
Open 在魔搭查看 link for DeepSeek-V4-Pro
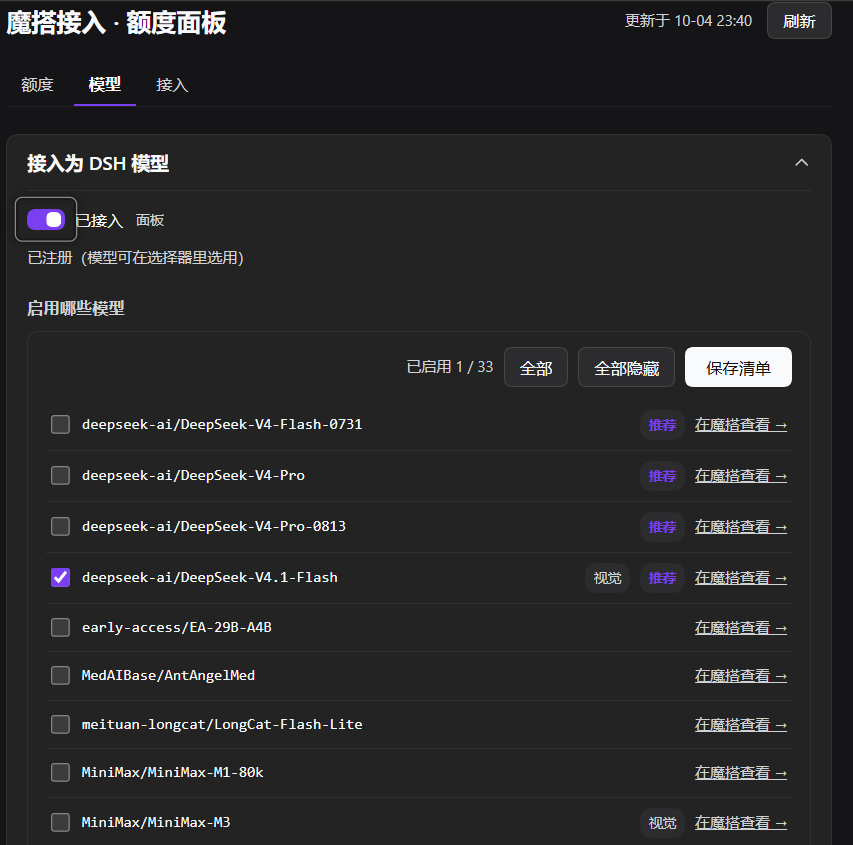(740, 476)
